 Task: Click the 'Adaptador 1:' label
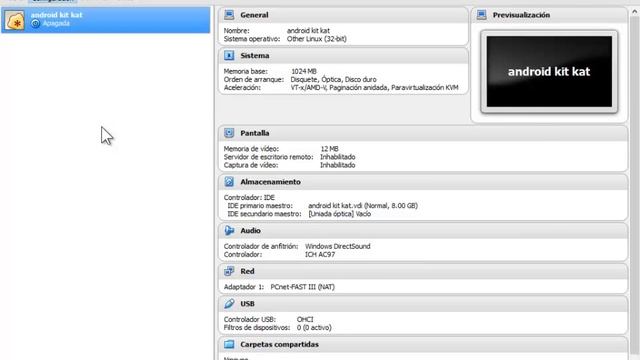(244, 287)
